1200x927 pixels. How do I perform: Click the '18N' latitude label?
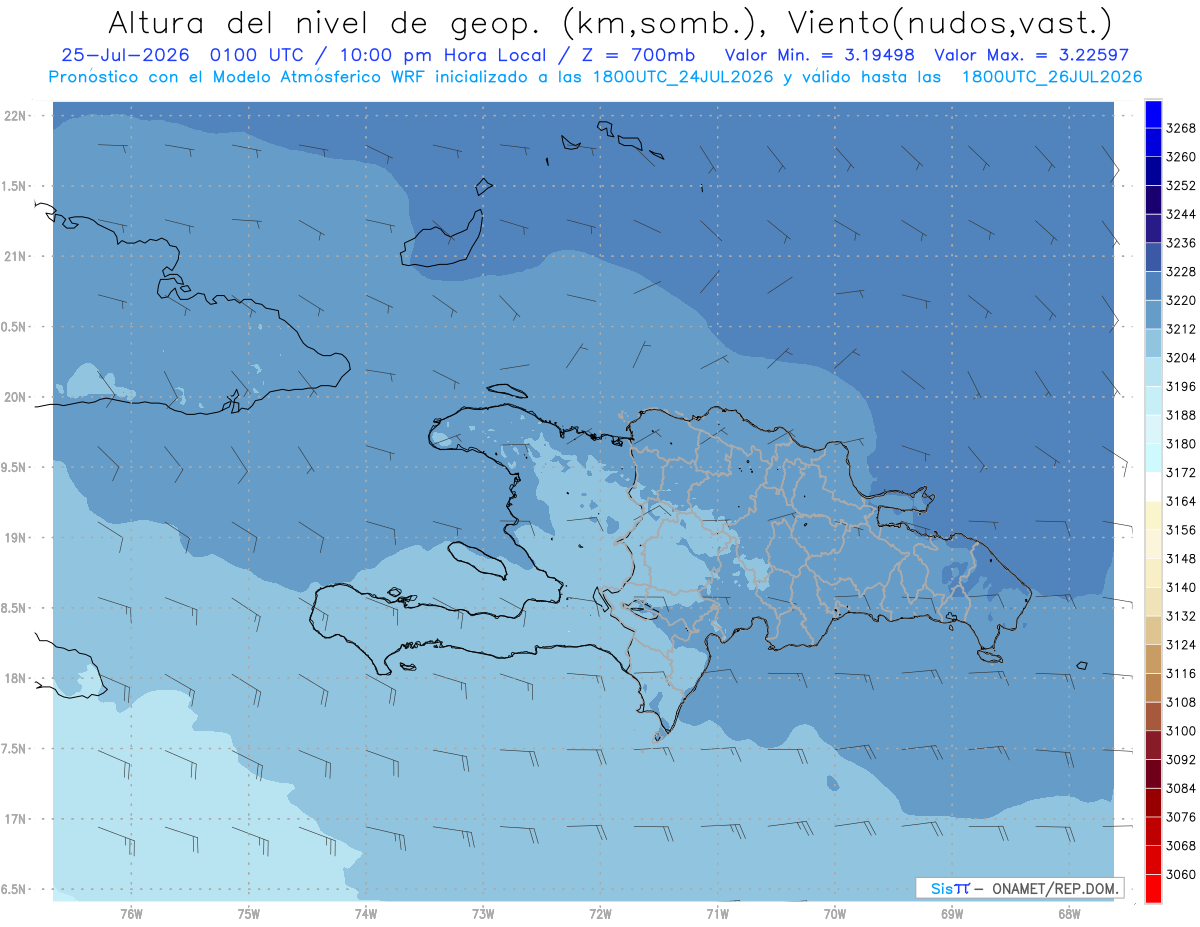[x=15, y=679]
